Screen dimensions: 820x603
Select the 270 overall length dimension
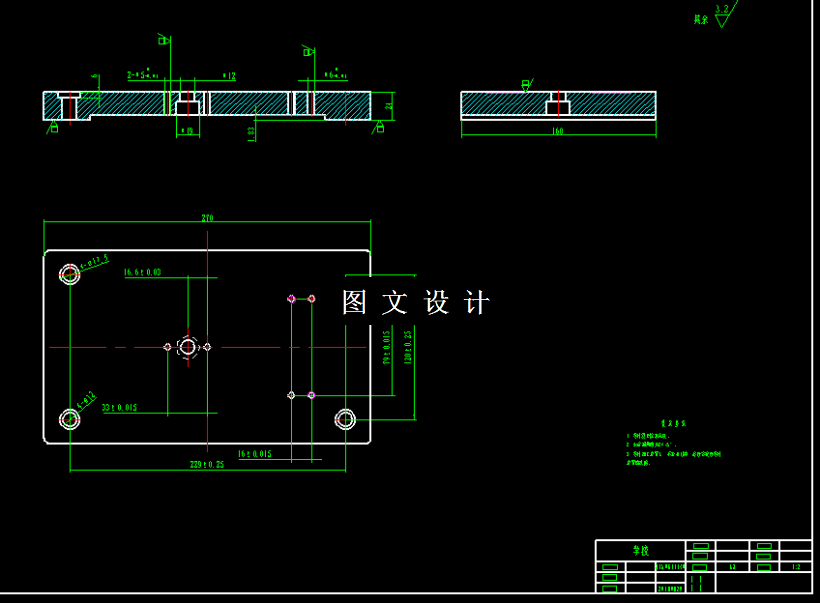point(207,218)
